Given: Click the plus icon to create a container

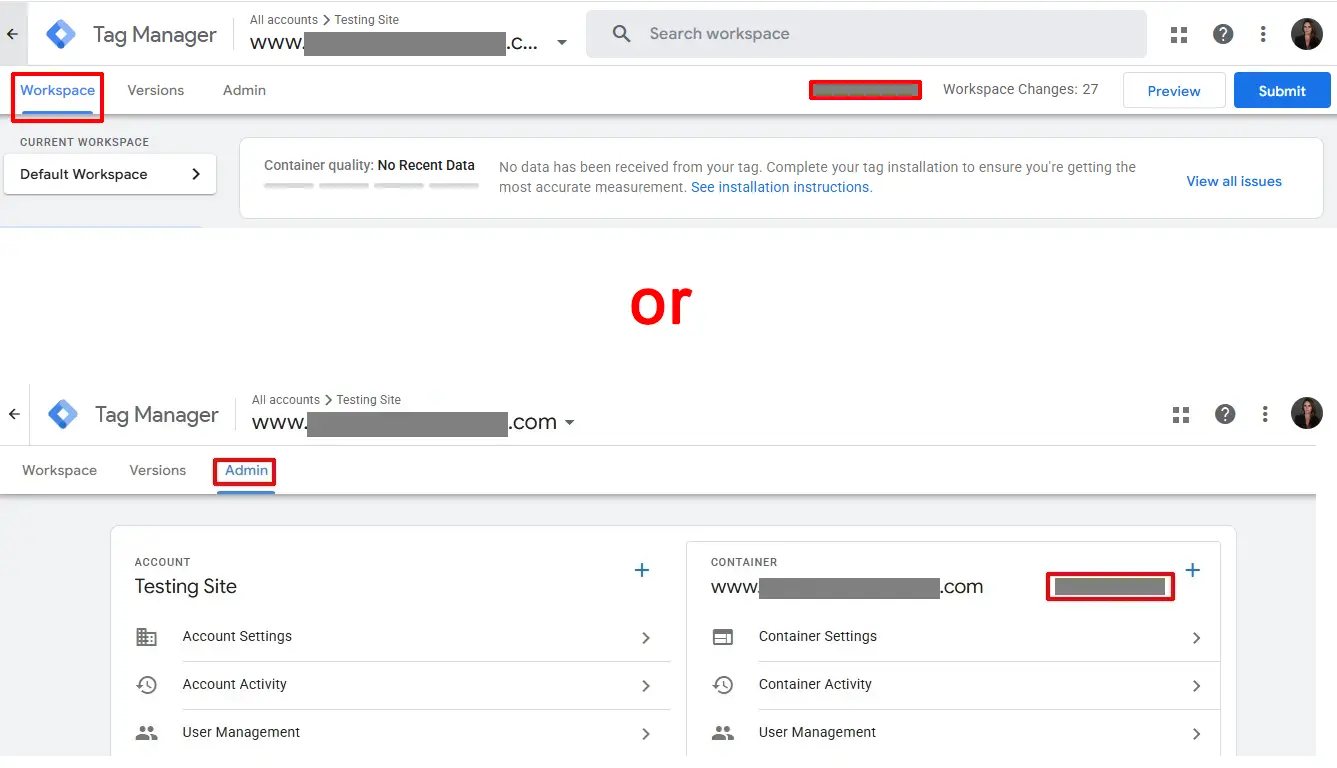Looking at the screenshot, I should (1192, 570).
